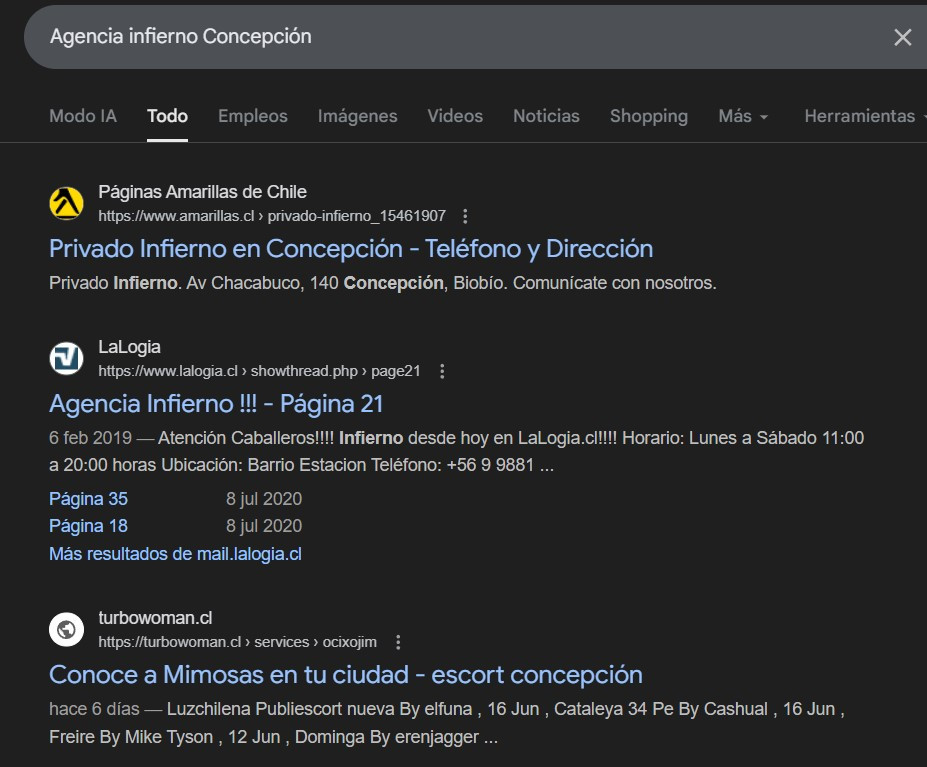Open the Empleos tab
This screenshot has height=767, width=927.
[252, 116]
